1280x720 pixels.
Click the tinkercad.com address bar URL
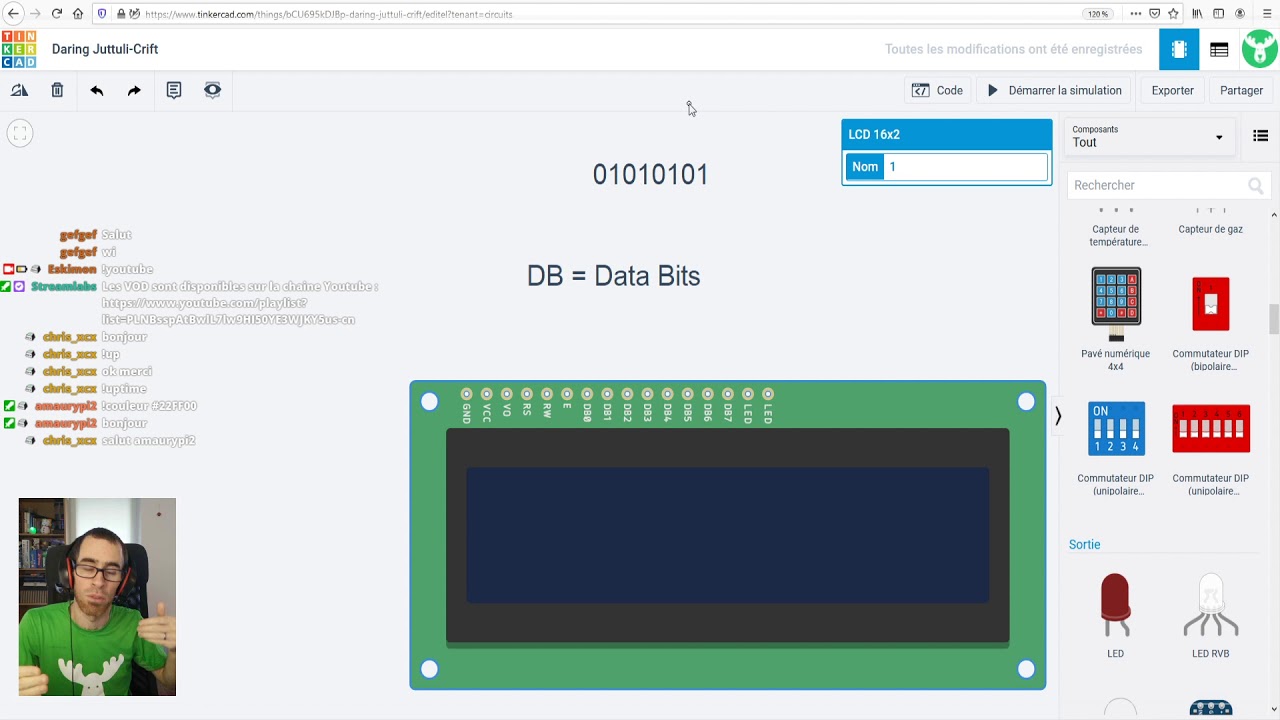pos(328,14)
